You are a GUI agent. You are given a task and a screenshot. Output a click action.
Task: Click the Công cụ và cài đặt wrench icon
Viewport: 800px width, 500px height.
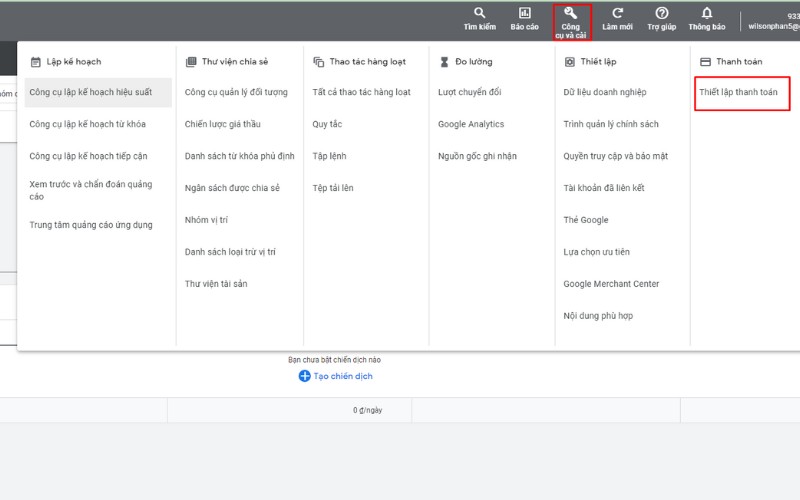click(x=571, y=14)
